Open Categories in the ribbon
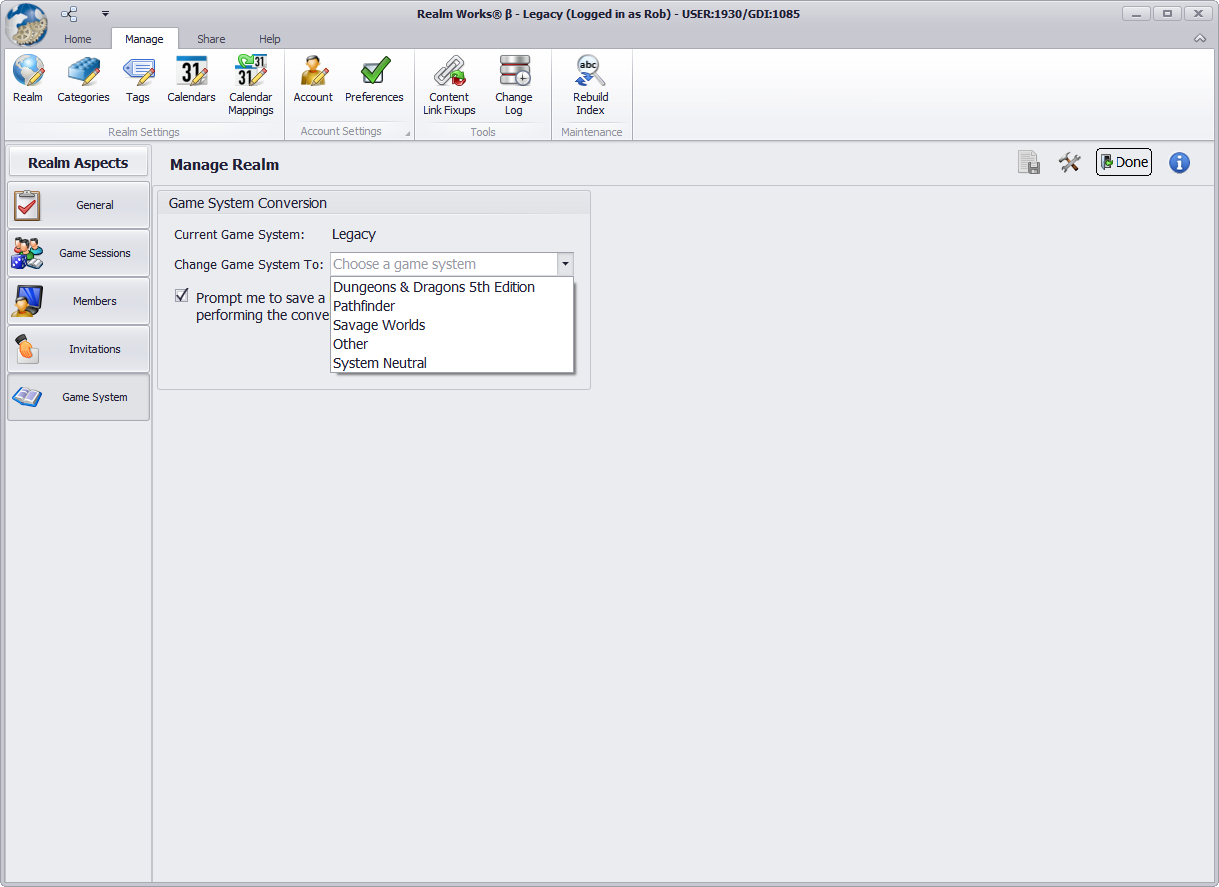Screen dimensions: 1219x887 pyautogui.click(x=83, y=80)
